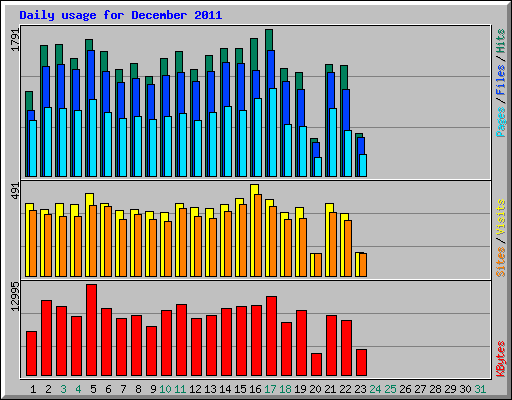
Task: Click the KBytes legend label
Action: pyautogui.click(x=500, y=359)
